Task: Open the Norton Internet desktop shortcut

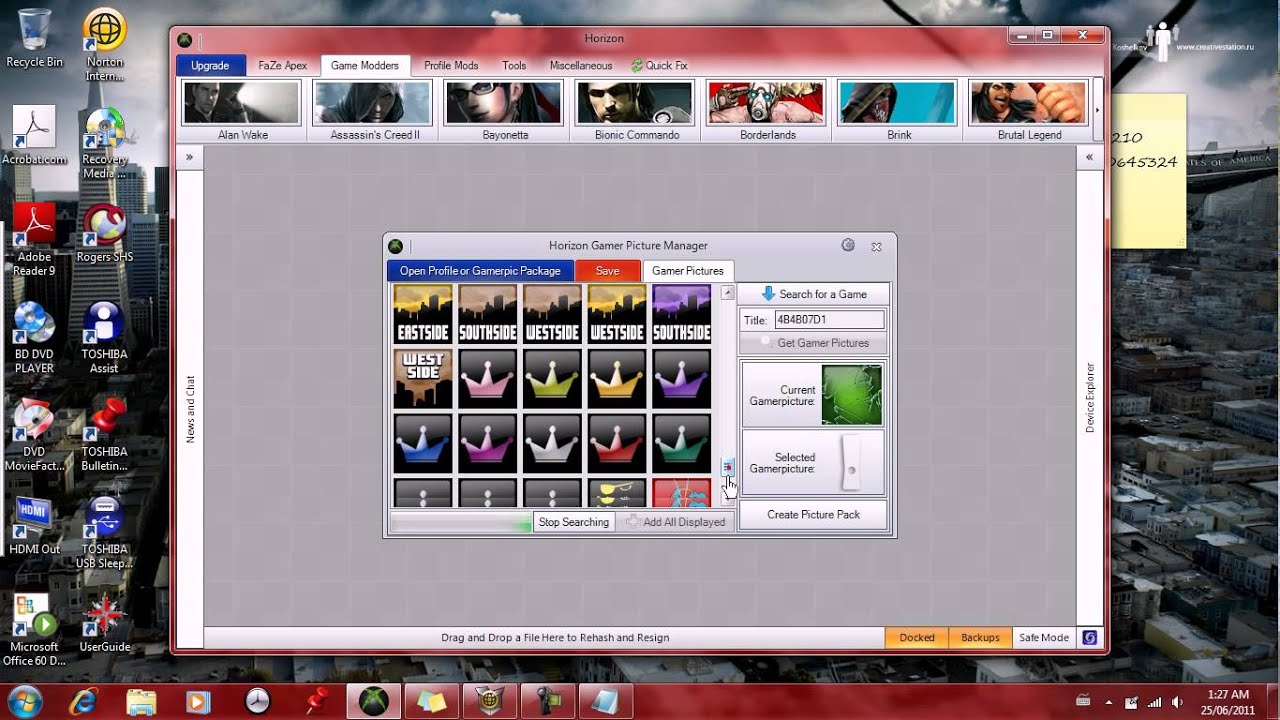Action: point(104,45)
